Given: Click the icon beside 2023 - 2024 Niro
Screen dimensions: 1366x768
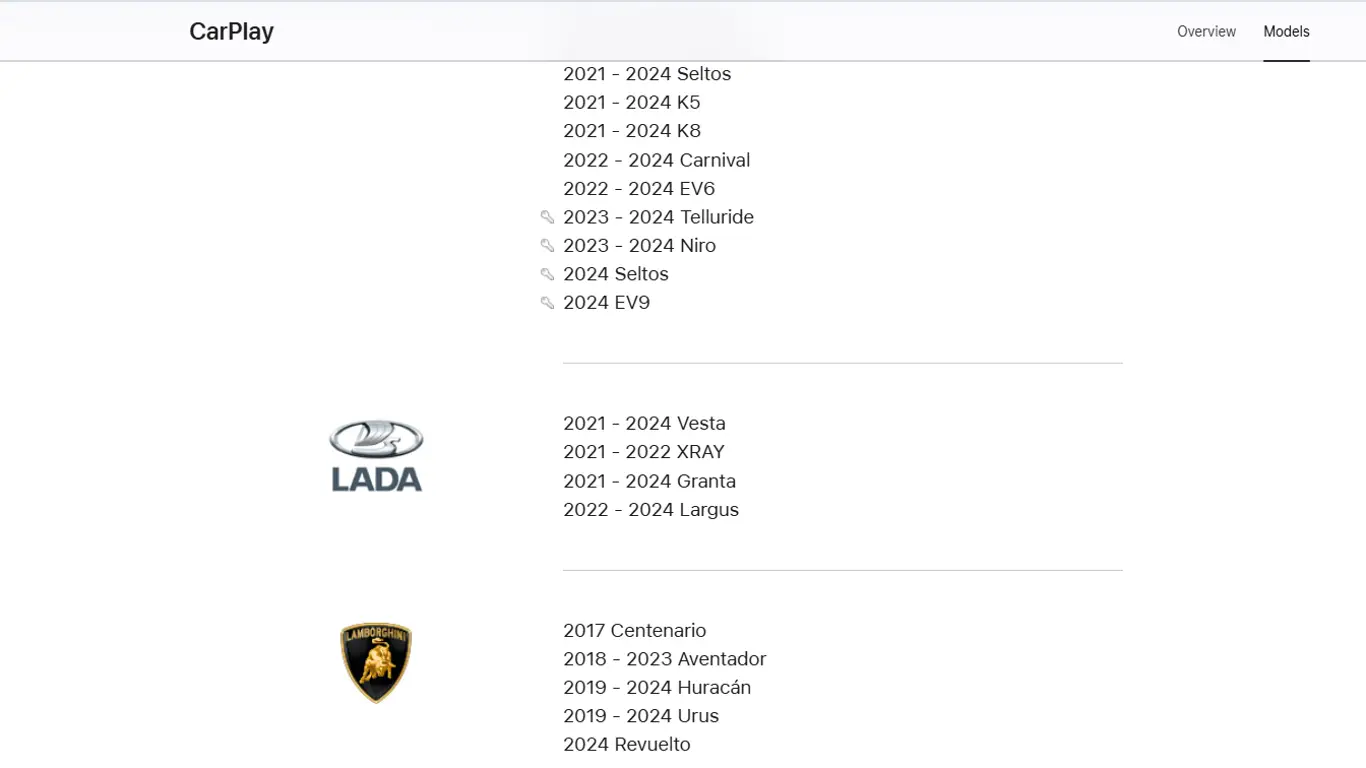Looking at the screenshot, I should tap(547, 245).
